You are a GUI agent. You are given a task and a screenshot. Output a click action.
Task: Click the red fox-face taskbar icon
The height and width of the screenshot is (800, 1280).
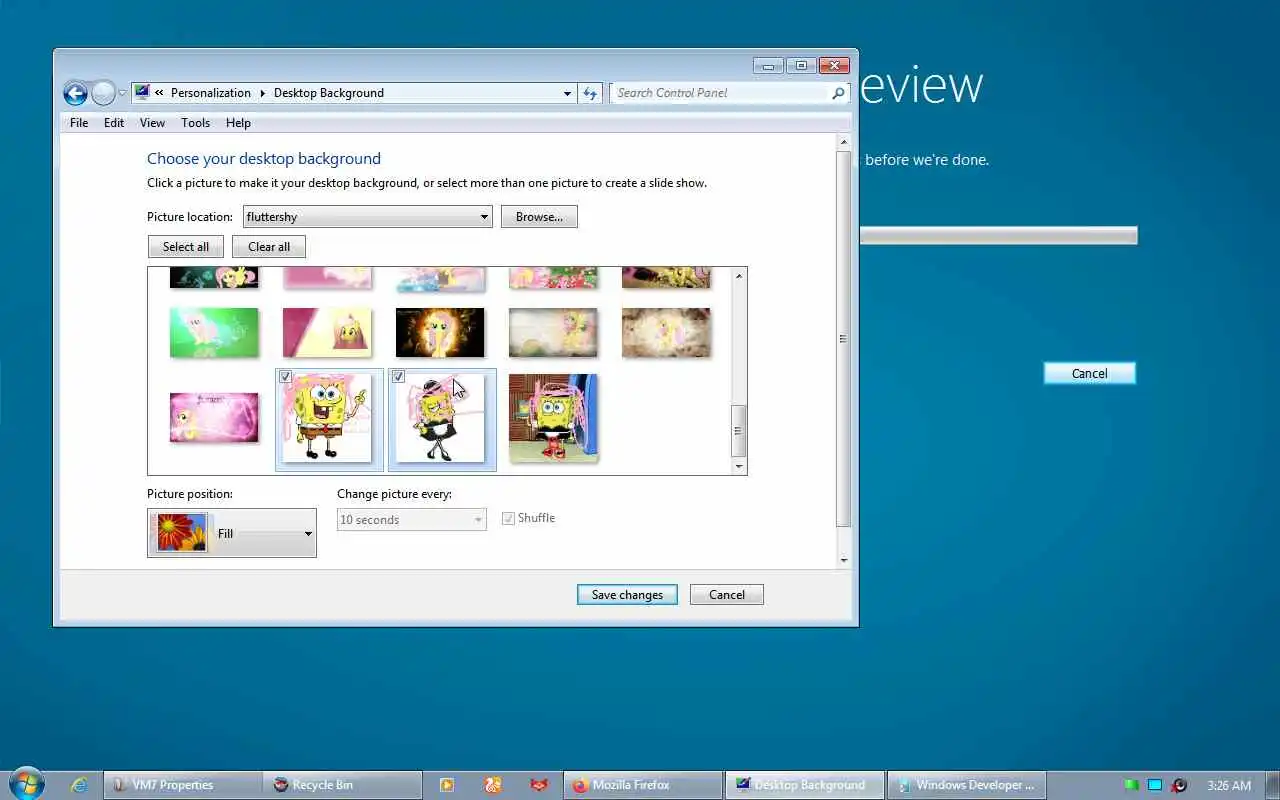click(539, 785)
